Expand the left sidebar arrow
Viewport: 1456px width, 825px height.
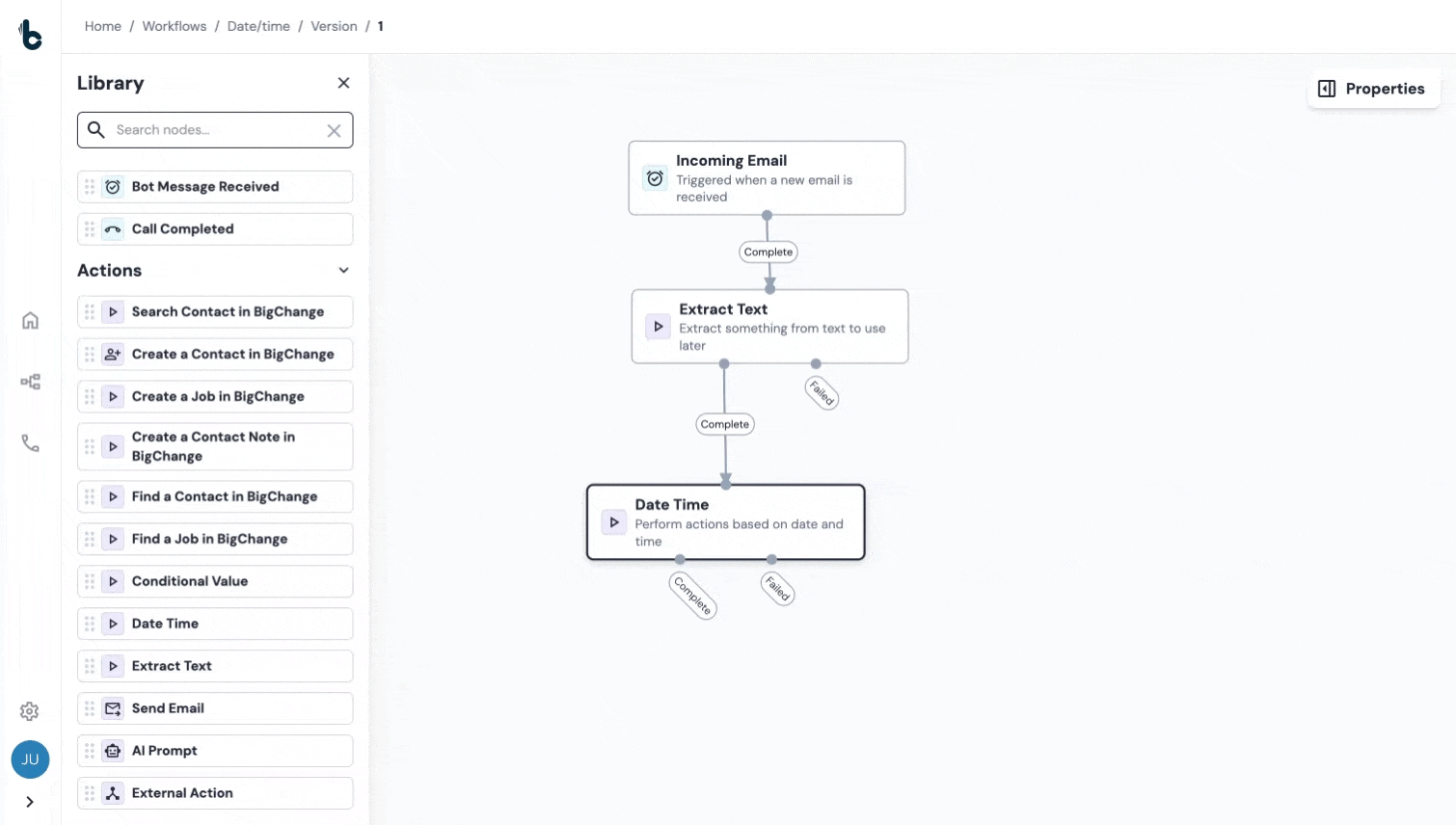pos(30,802)
